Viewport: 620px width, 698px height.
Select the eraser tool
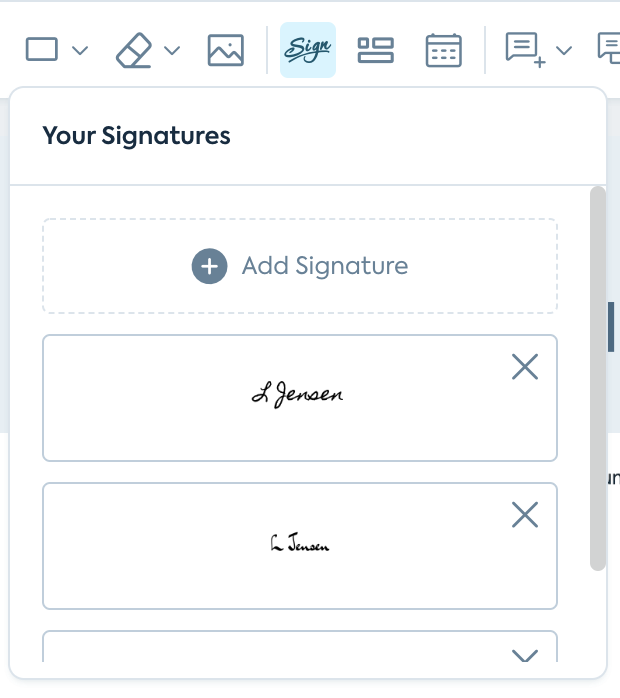[133, 50]
